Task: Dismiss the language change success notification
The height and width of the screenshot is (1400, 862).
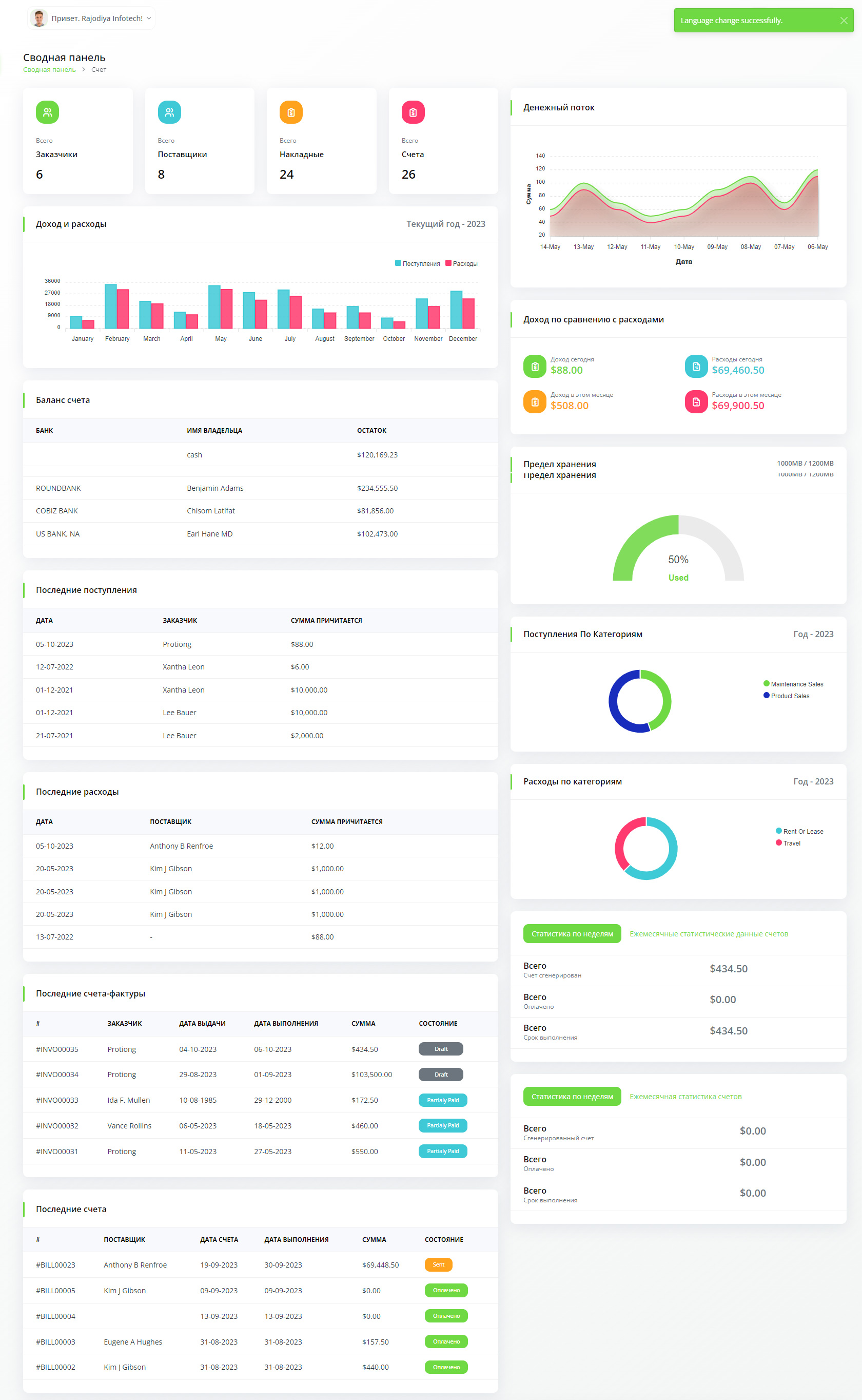Action: pos(843,21)
